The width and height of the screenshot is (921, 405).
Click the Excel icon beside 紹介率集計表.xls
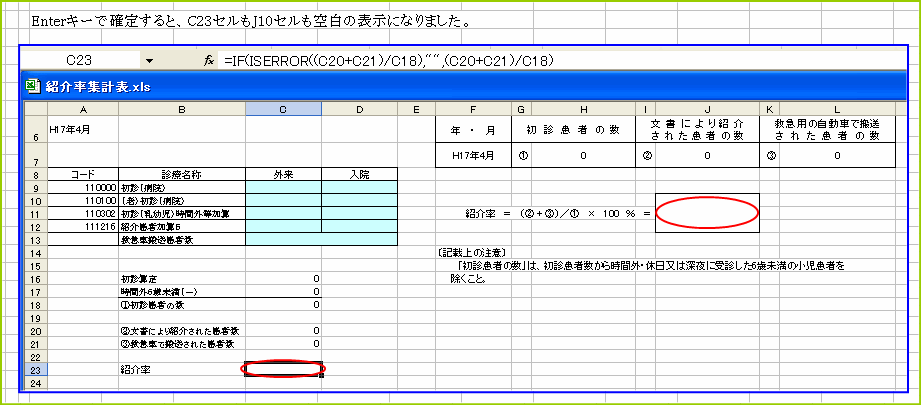pyautogui.click(x=32, y=87)
